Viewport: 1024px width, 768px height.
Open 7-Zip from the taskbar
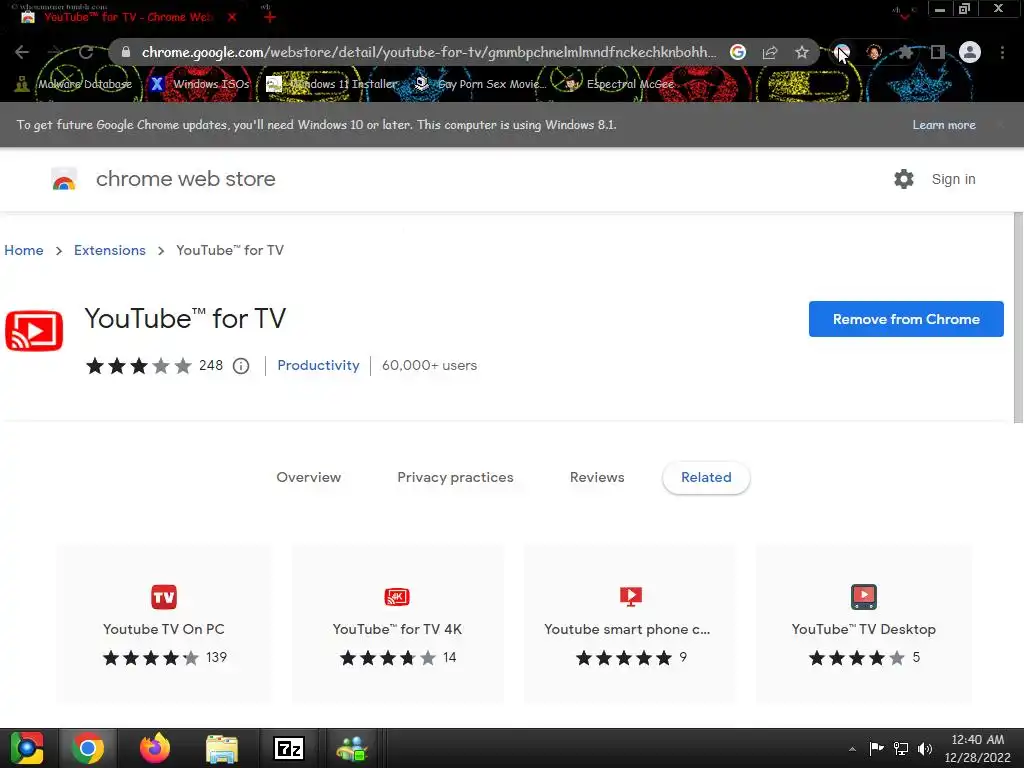coord(289,748)
